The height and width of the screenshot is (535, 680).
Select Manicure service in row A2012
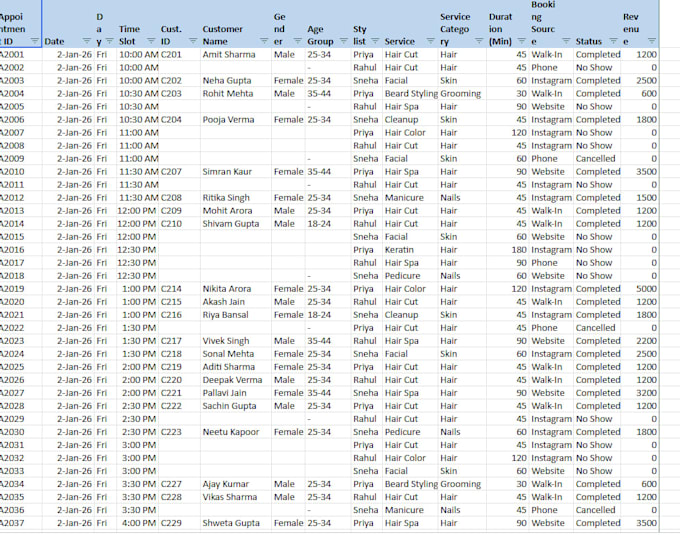[x=410, y=198]
